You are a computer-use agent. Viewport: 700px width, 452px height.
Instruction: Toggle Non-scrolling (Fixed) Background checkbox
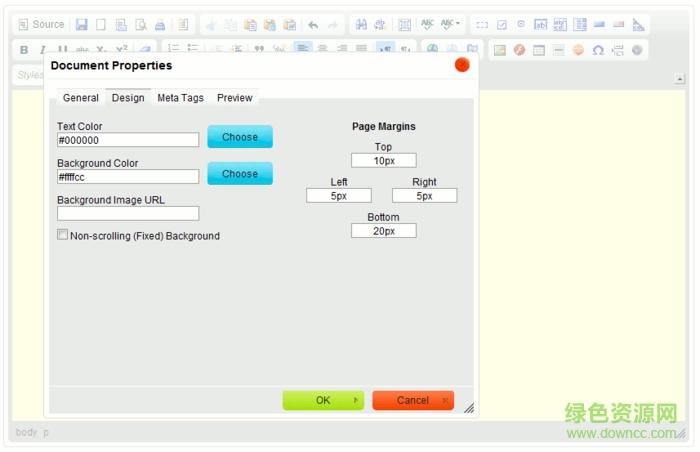click(x=63, y=235)
